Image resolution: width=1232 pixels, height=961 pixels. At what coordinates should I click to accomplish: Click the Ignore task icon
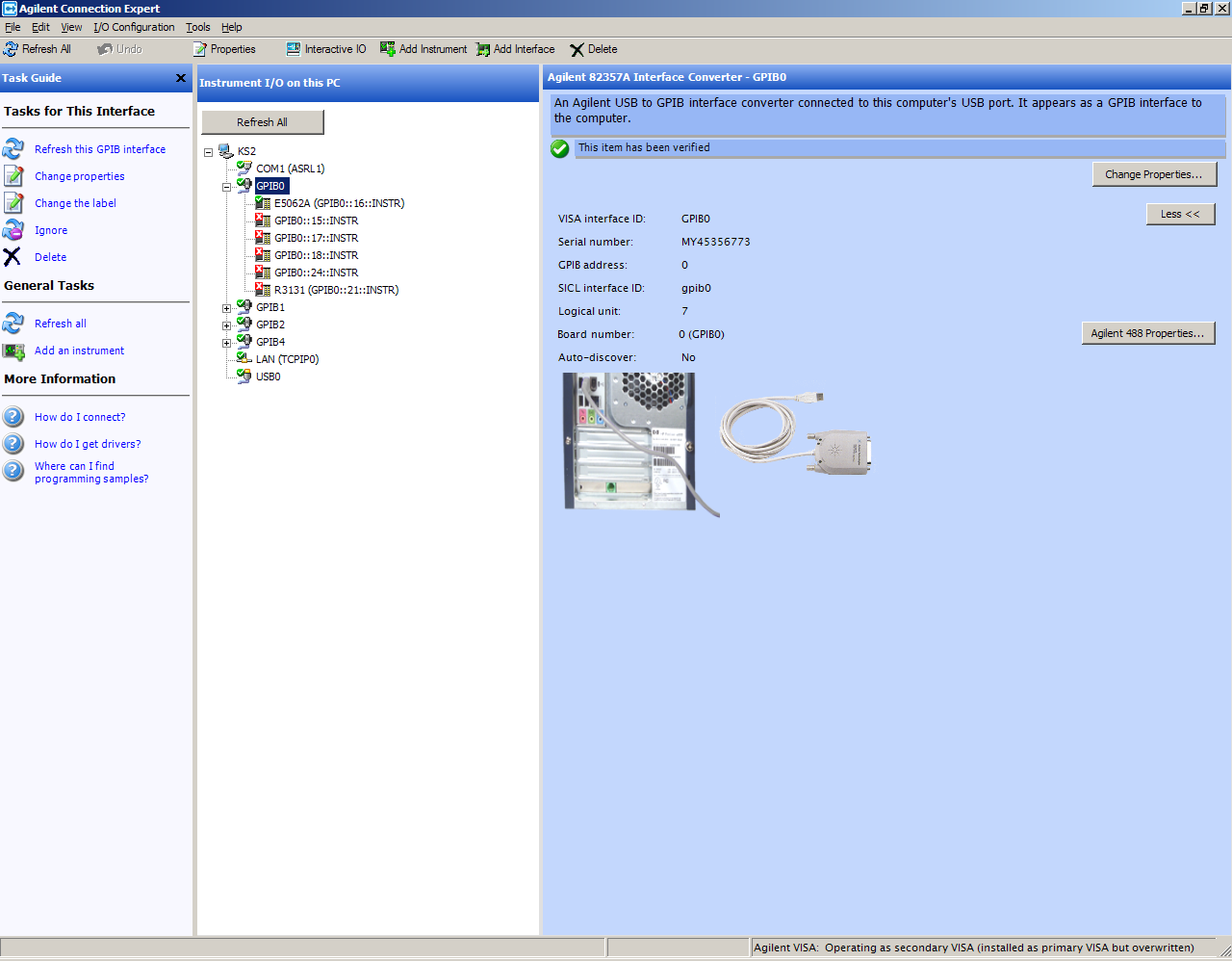pyautogui.click(x=13, y=230)
